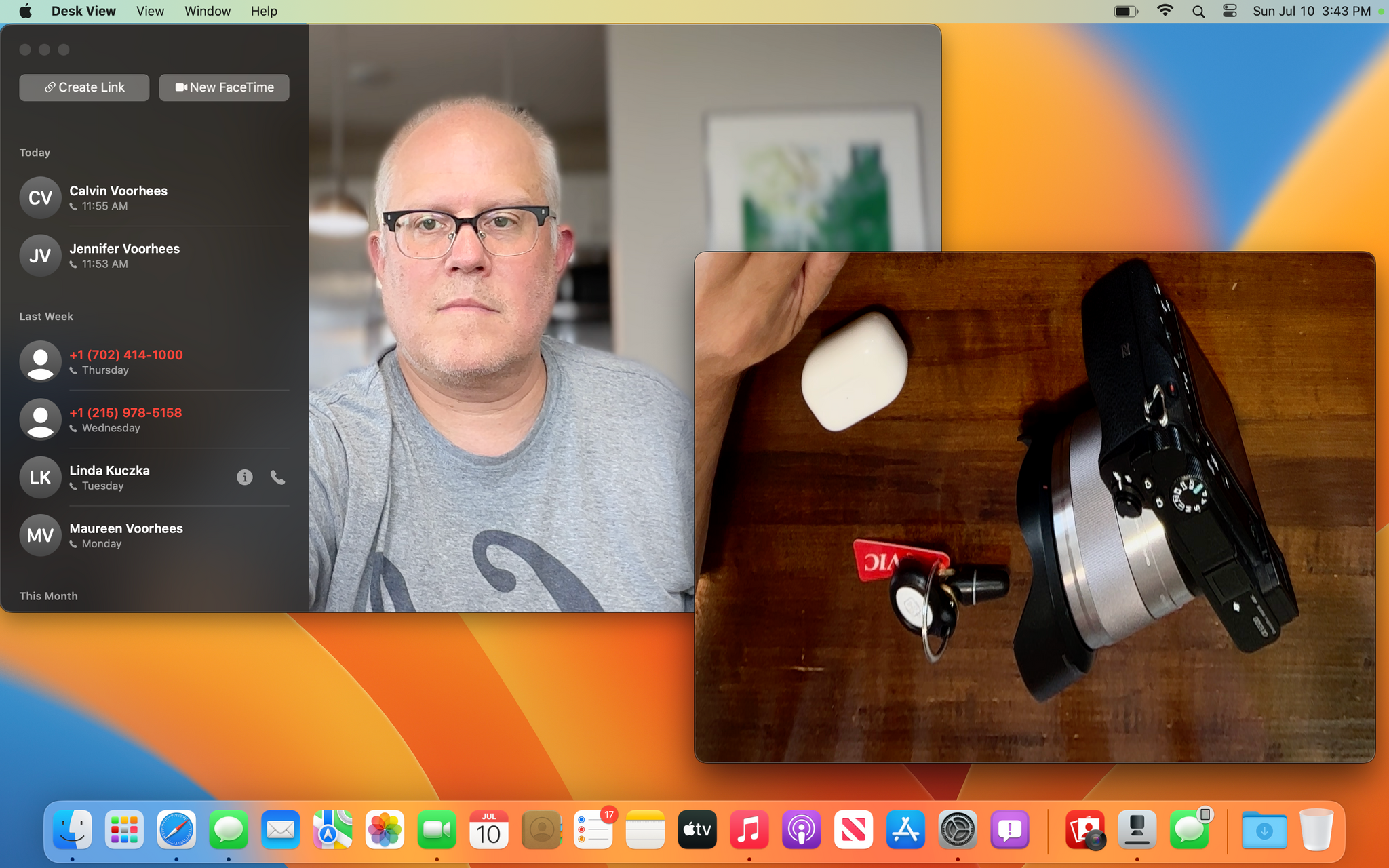Open the View menu in menu bar

(x=150, y=11)
